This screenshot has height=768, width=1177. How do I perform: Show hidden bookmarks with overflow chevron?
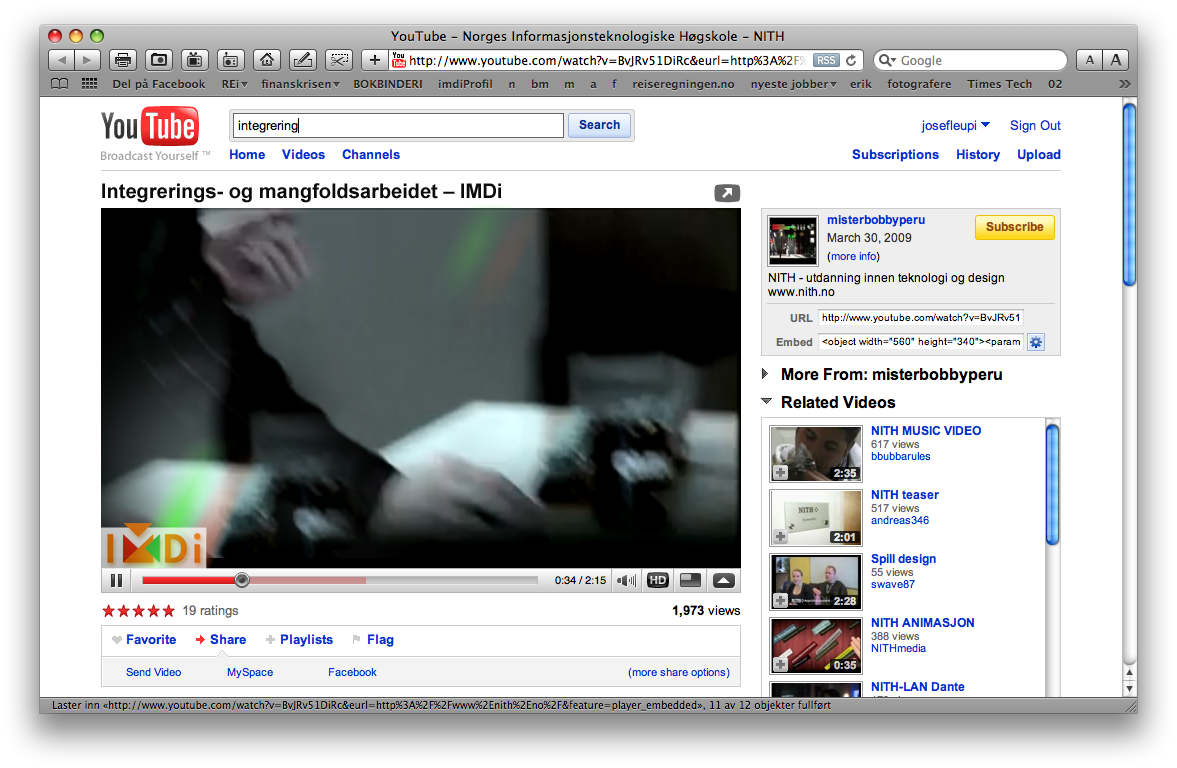(1124, 84)
